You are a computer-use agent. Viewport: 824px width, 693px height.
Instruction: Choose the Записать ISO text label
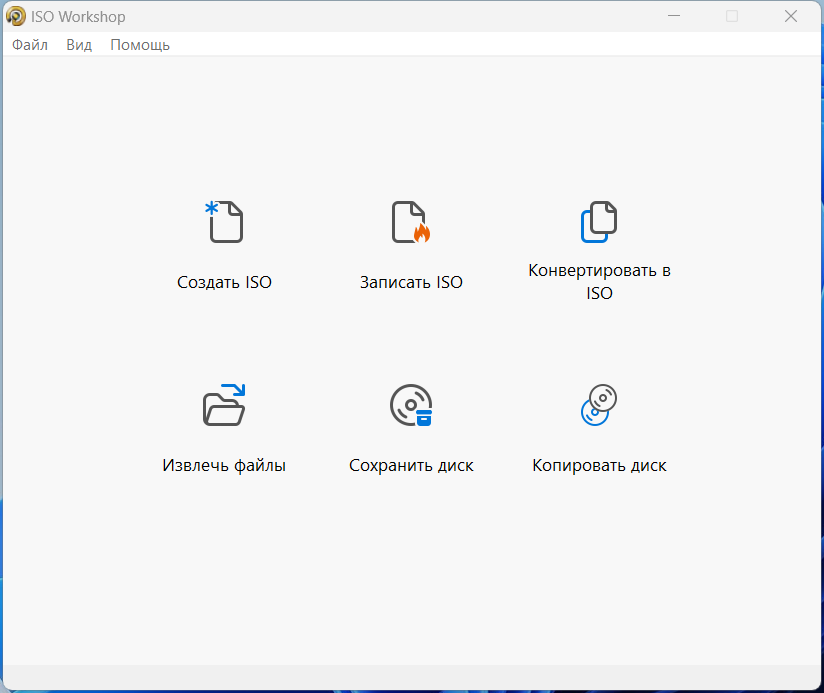click(411, 282)
